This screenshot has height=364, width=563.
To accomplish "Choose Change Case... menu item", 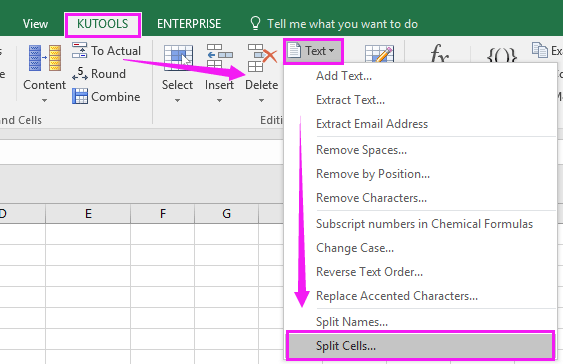I will [x=419, y=248].
